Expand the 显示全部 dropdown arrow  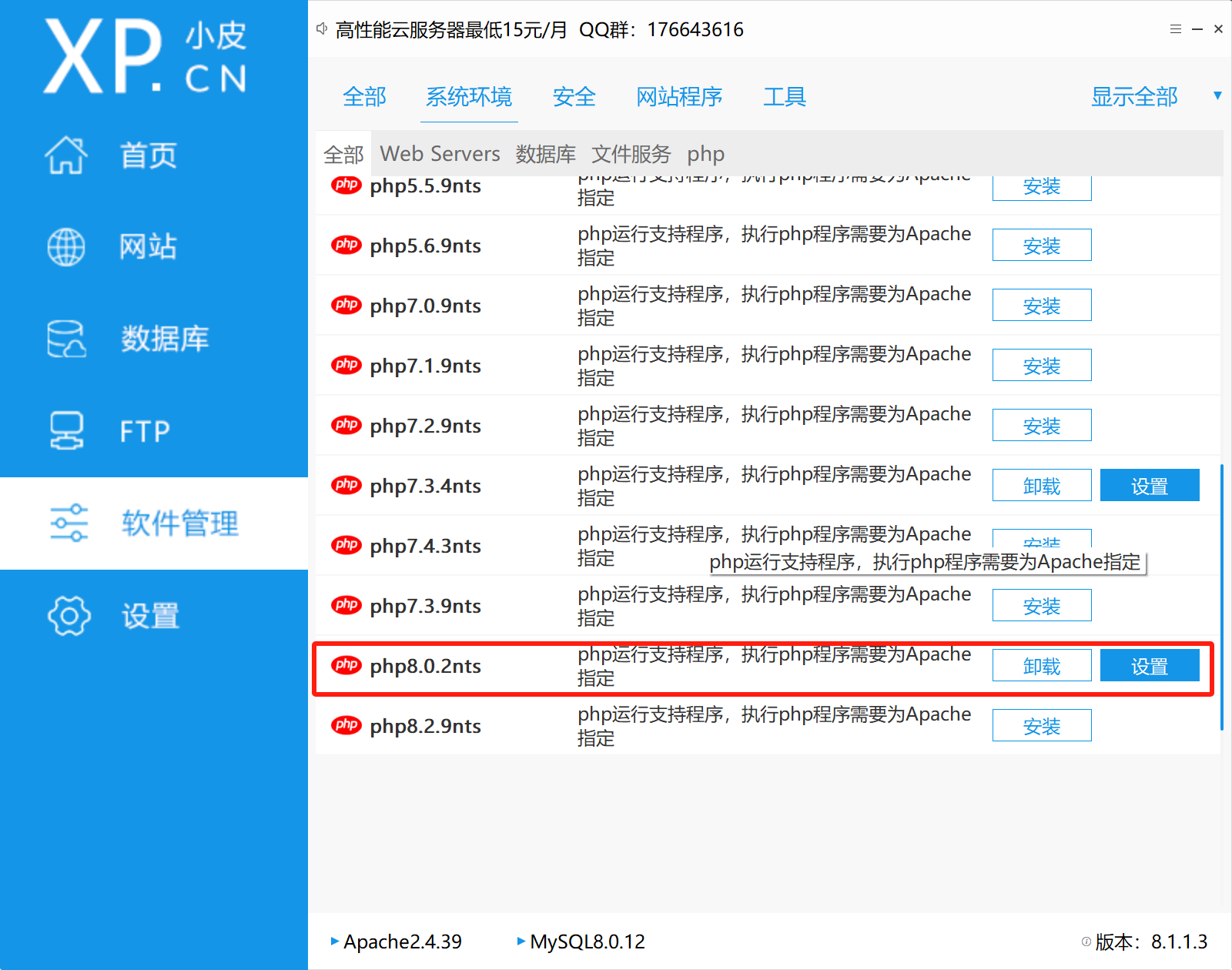pyautogui.click(x=1217, y=96)
